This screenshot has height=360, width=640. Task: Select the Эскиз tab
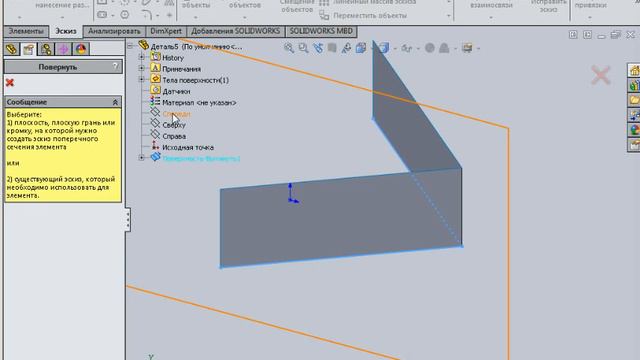point(66,31)
